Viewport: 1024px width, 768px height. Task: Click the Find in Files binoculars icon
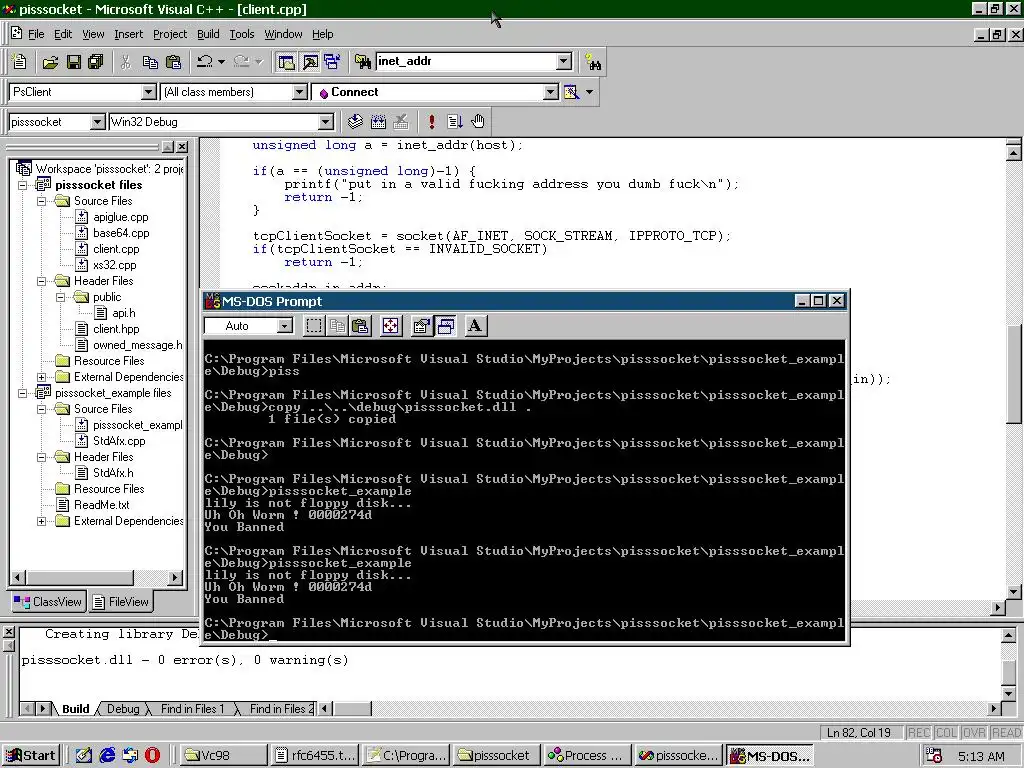click(363, 62)
